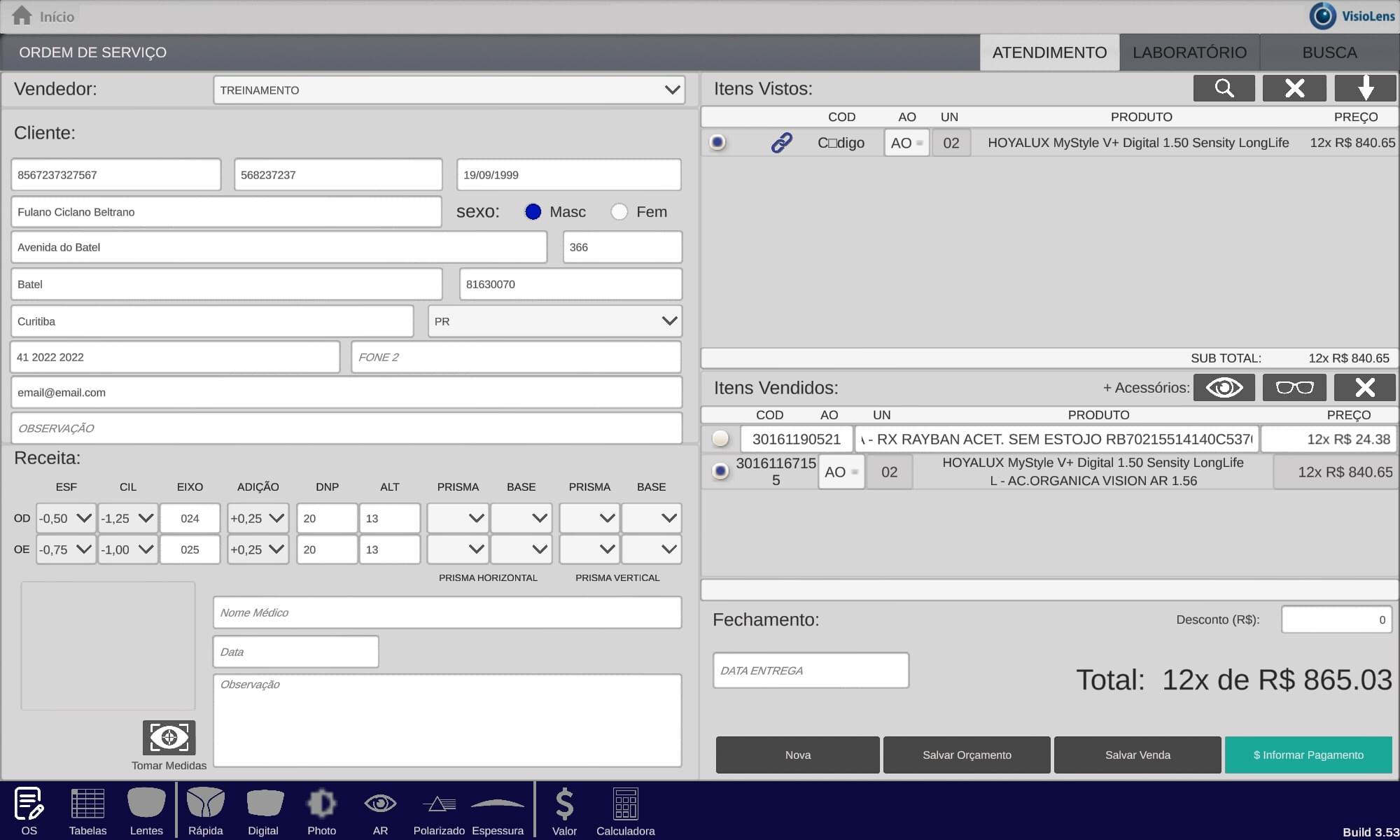Click the 12x R$ 24.38 price cell

pyautogui.click(x=1328, y=439)
